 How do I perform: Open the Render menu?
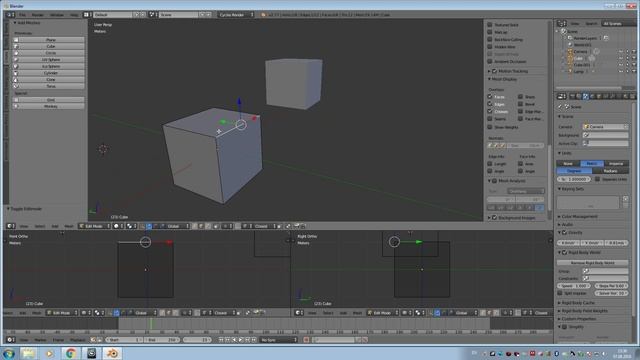pyautogui.click(x=38, y=15)
